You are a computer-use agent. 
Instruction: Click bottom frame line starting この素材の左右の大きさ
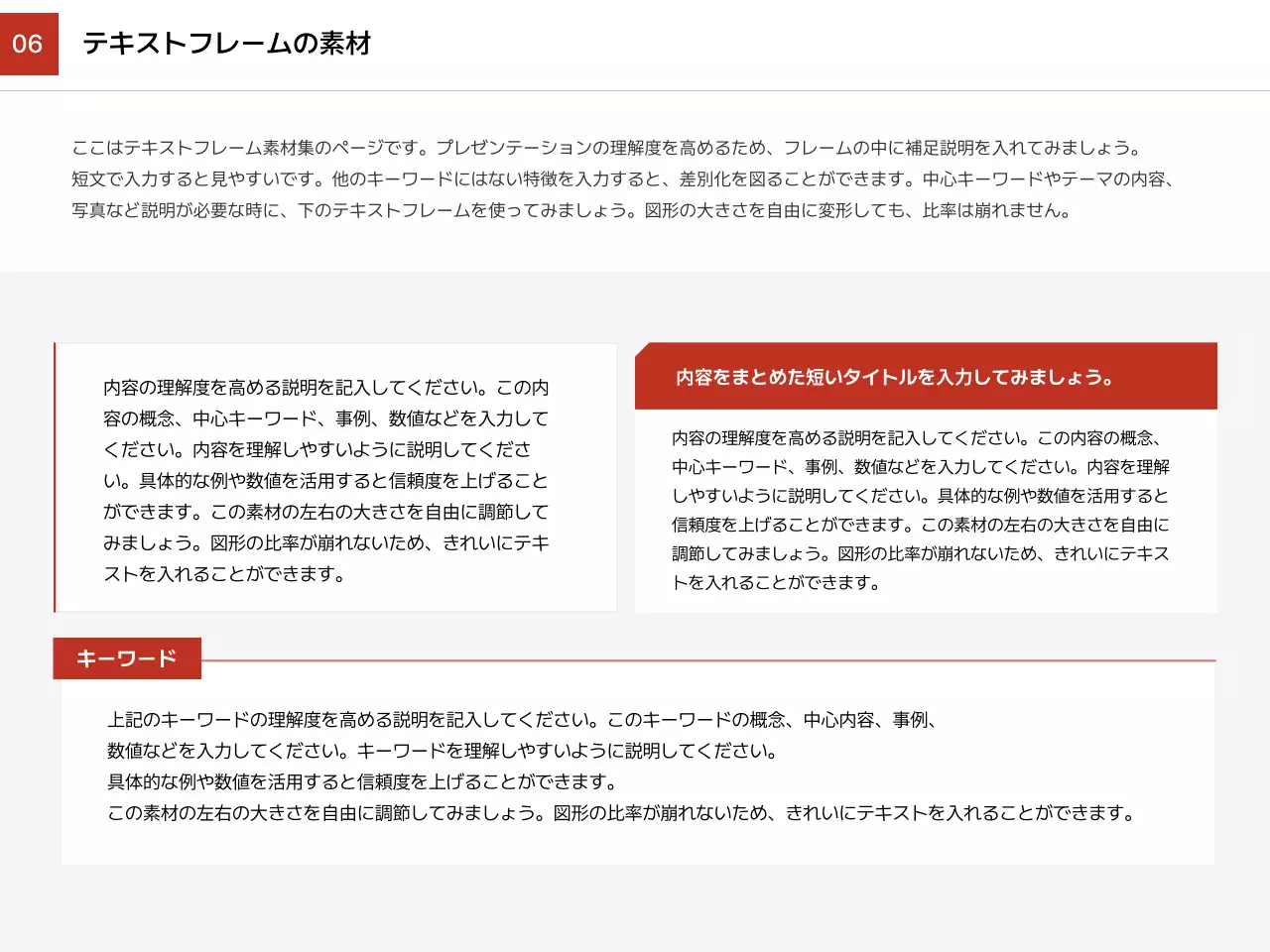point(621,813)
